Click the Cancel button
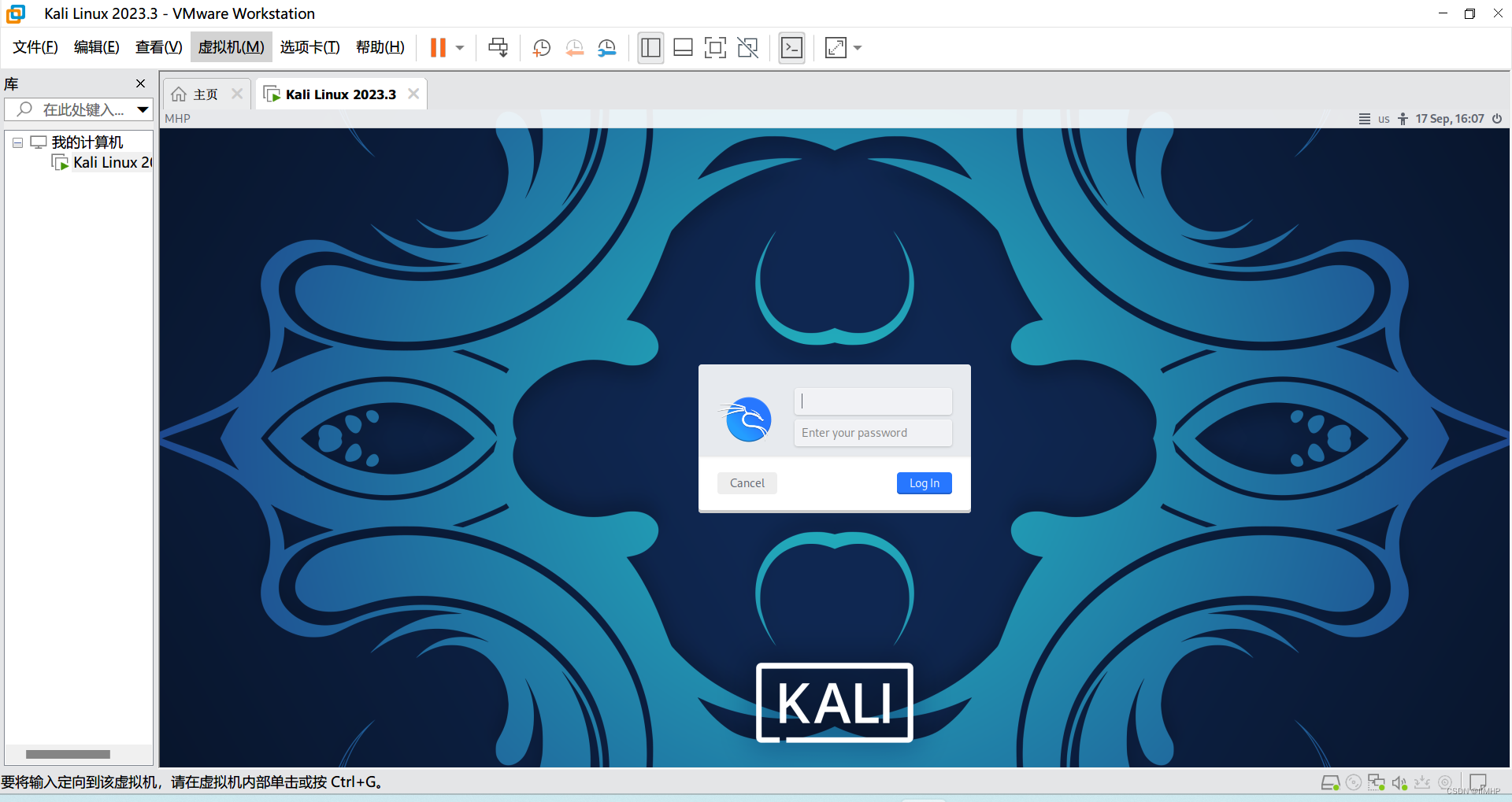Screen dimensions: 1512x802 (x=747, y=483)
